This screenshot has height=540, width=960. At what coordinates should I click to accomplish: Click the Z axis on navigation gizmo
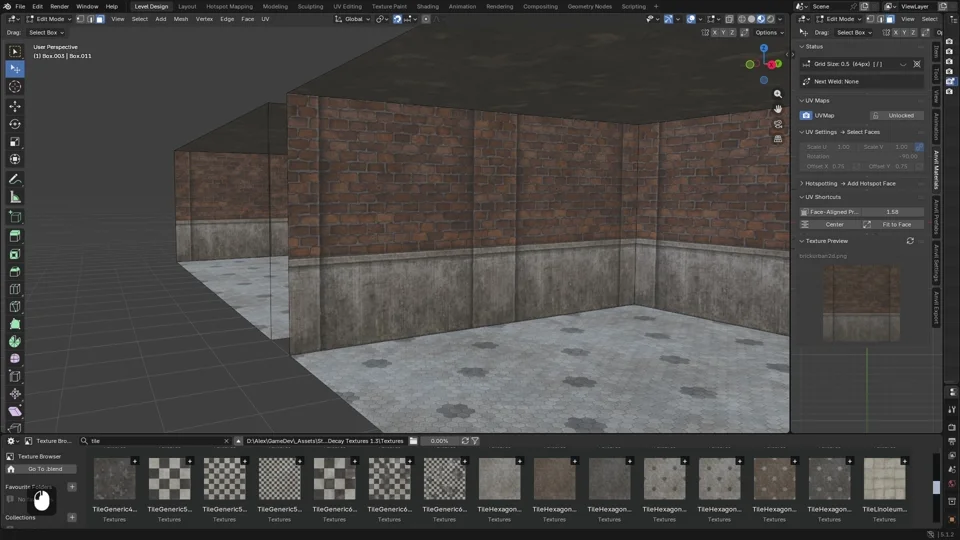[x=763, y=48]
